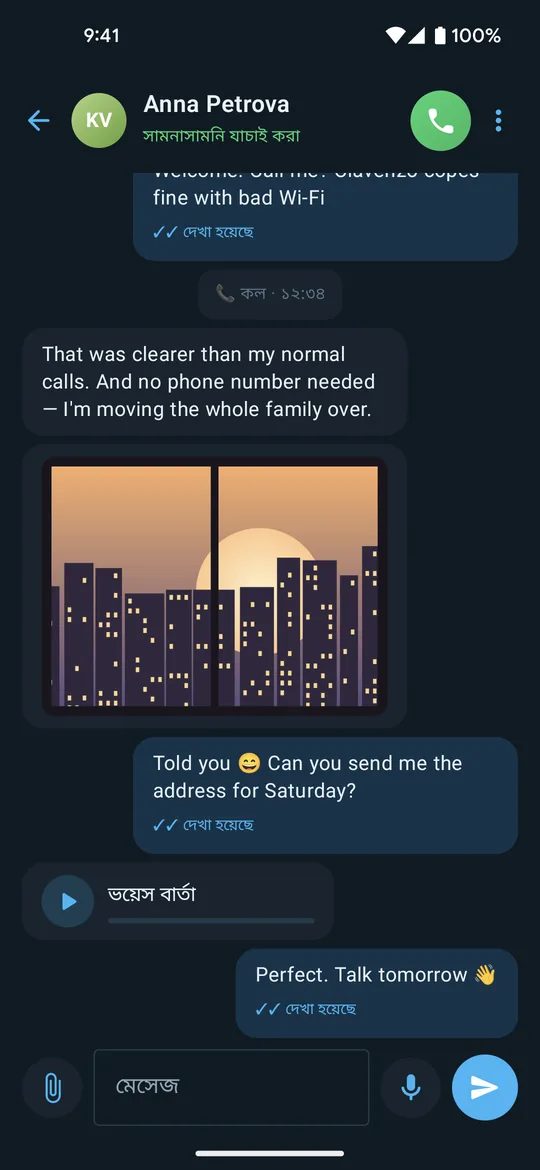Viewport: 540px width, 1170px height.
Task: Seek along the voice message progress bar
Action: pos(211,921)
